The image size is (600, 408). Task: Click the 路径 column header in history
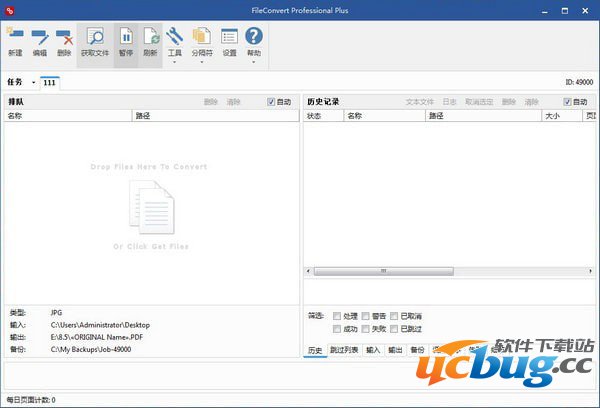pos(484,116)
